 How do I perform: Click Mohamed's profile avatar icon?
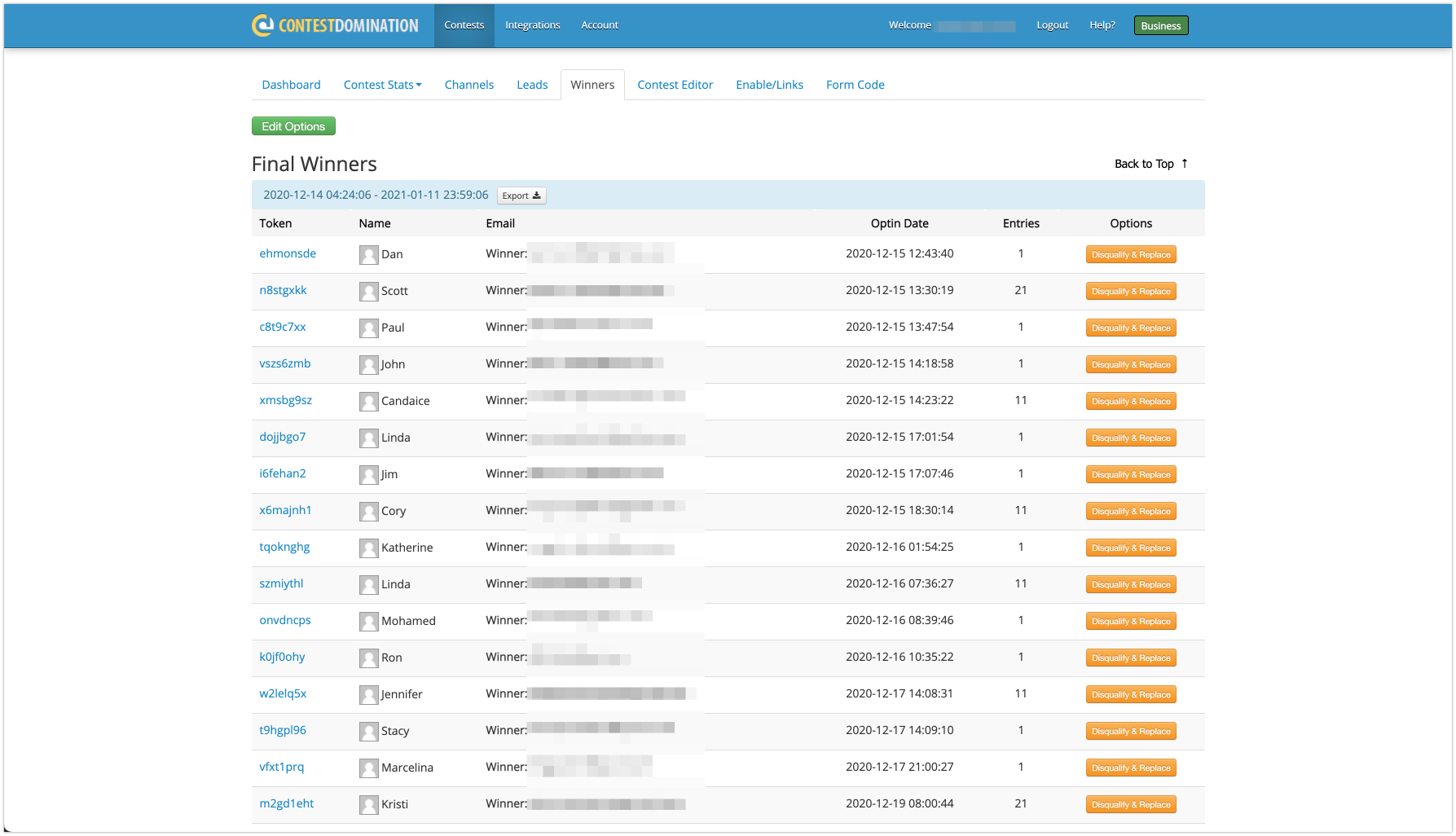(368, 621)
